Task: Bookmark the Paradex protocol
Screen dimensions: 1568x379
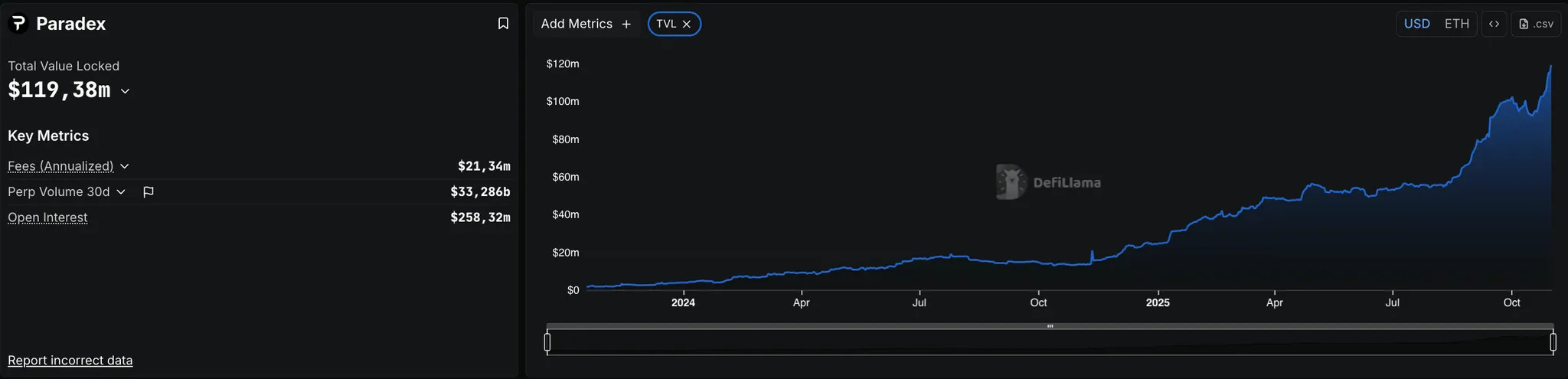Action: pos(503,24)
